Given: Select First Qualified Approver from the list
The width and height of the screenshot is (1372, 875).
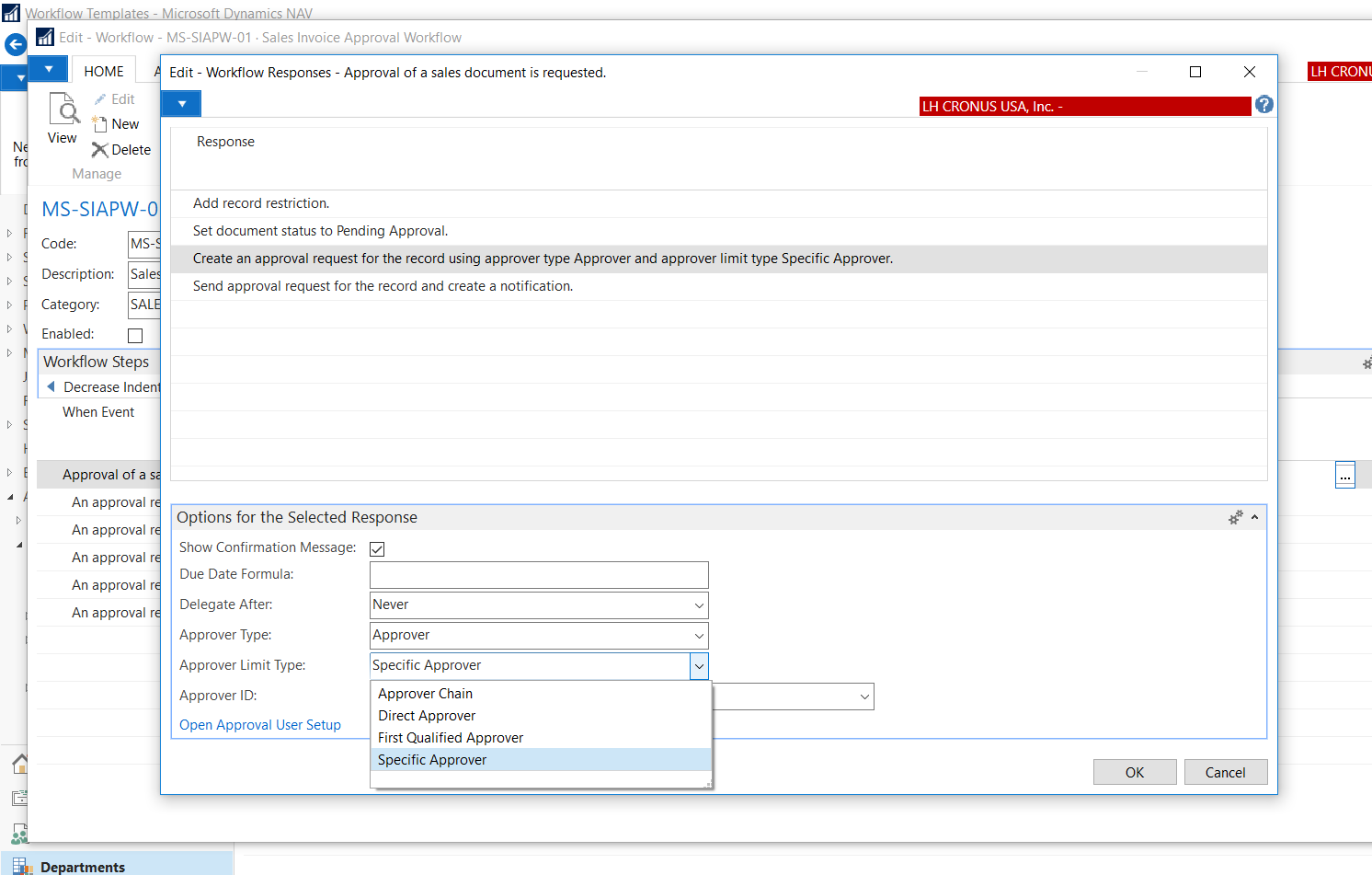Looking at the screenshot, I should [x=451, y=738].
